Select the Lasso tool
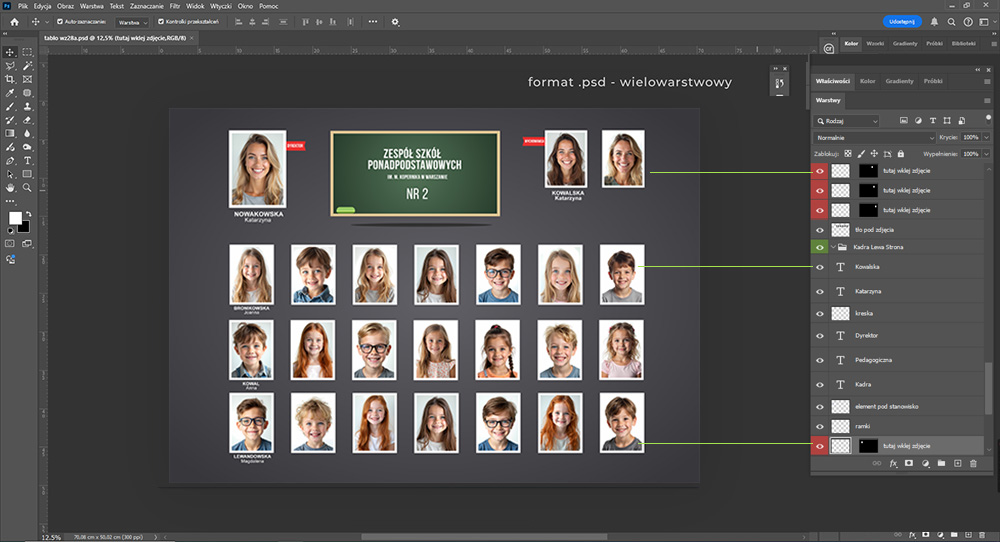The image size is (1000, 542). pyautogui.click(x=10, y=66)
